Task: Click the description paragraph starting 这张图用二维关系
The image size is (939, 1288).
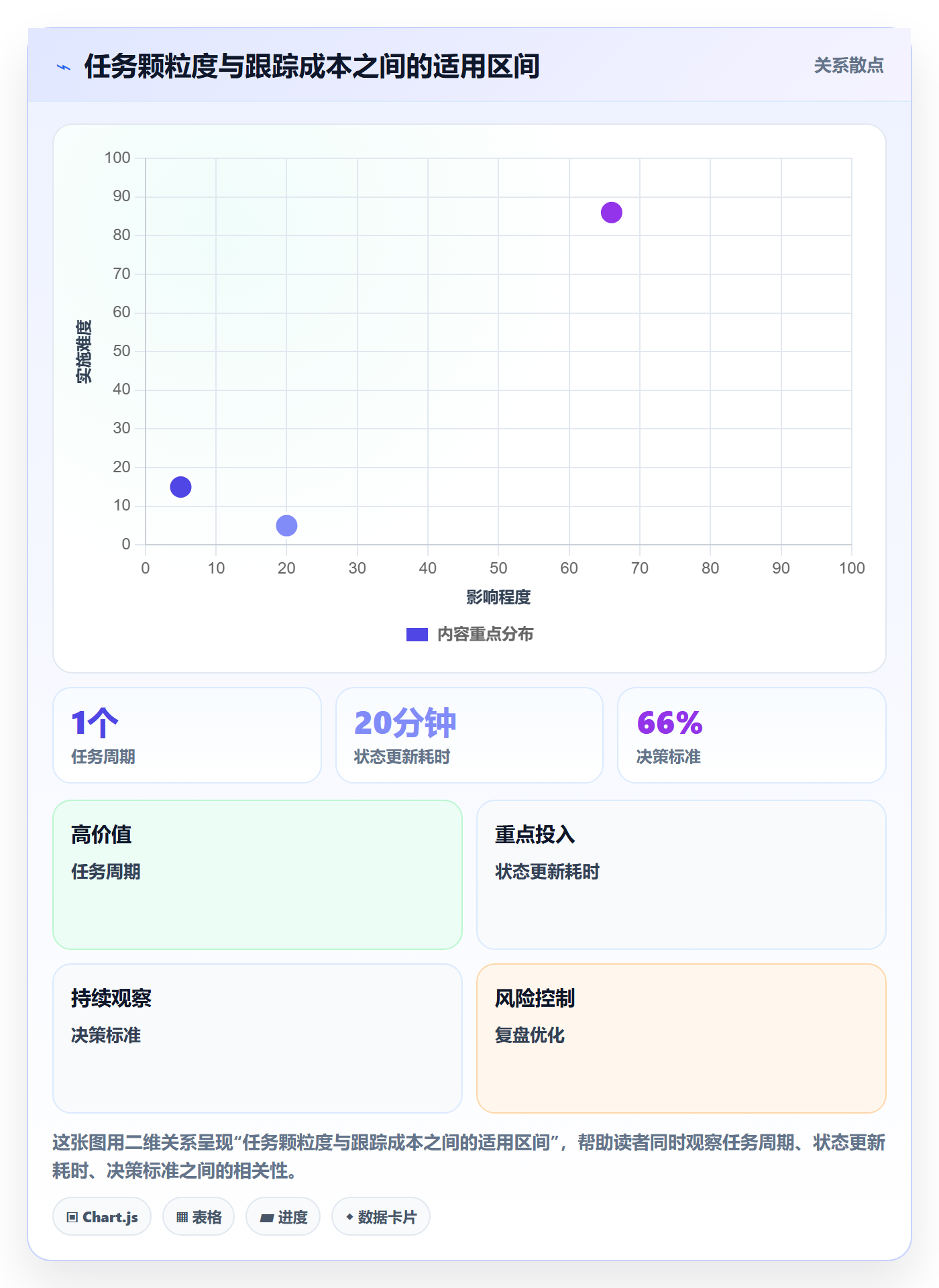Action: [469, 1157]
